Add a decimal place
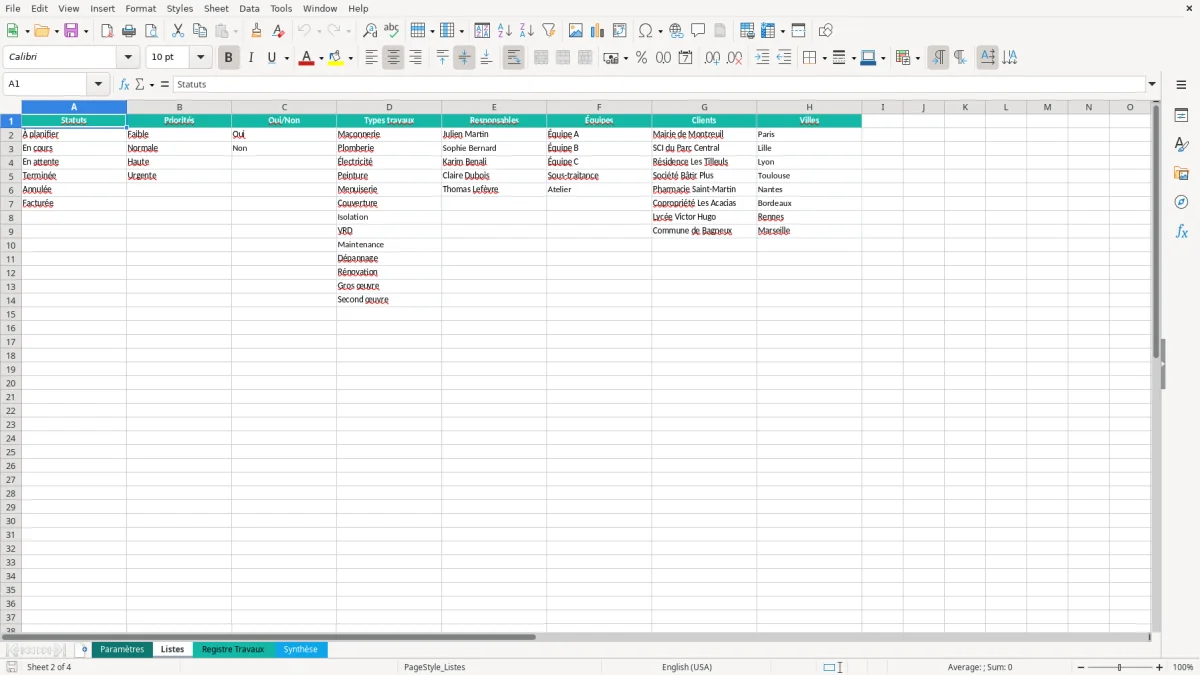 tap(712, 58)
